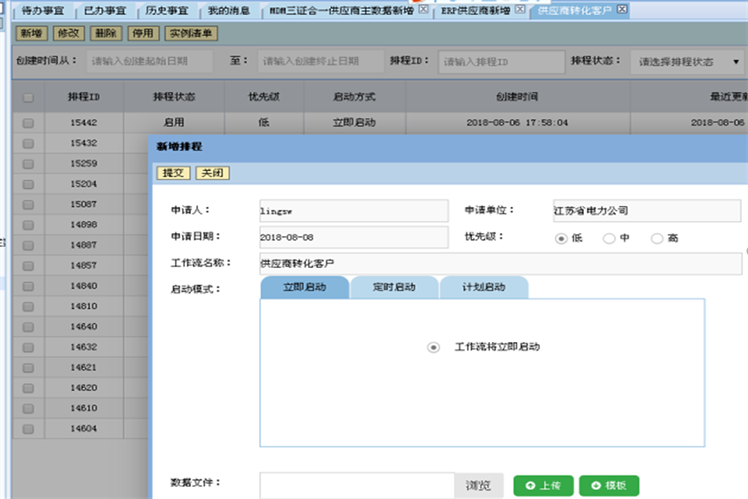Select the 高 priority radio button
The height and width of the screenshot is (499, 748).
pyautogui.click(x=657, y=238)
